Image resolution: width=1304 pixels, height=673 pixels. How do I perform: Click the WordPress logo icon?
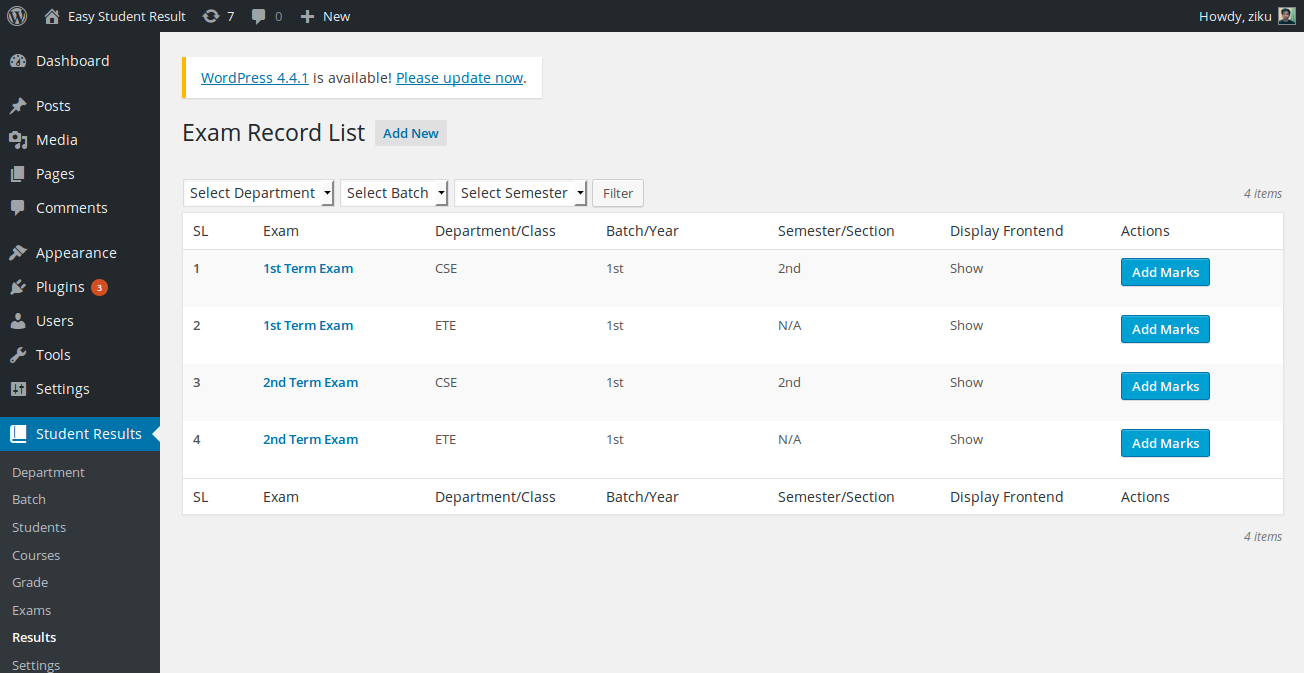point(17,16)
